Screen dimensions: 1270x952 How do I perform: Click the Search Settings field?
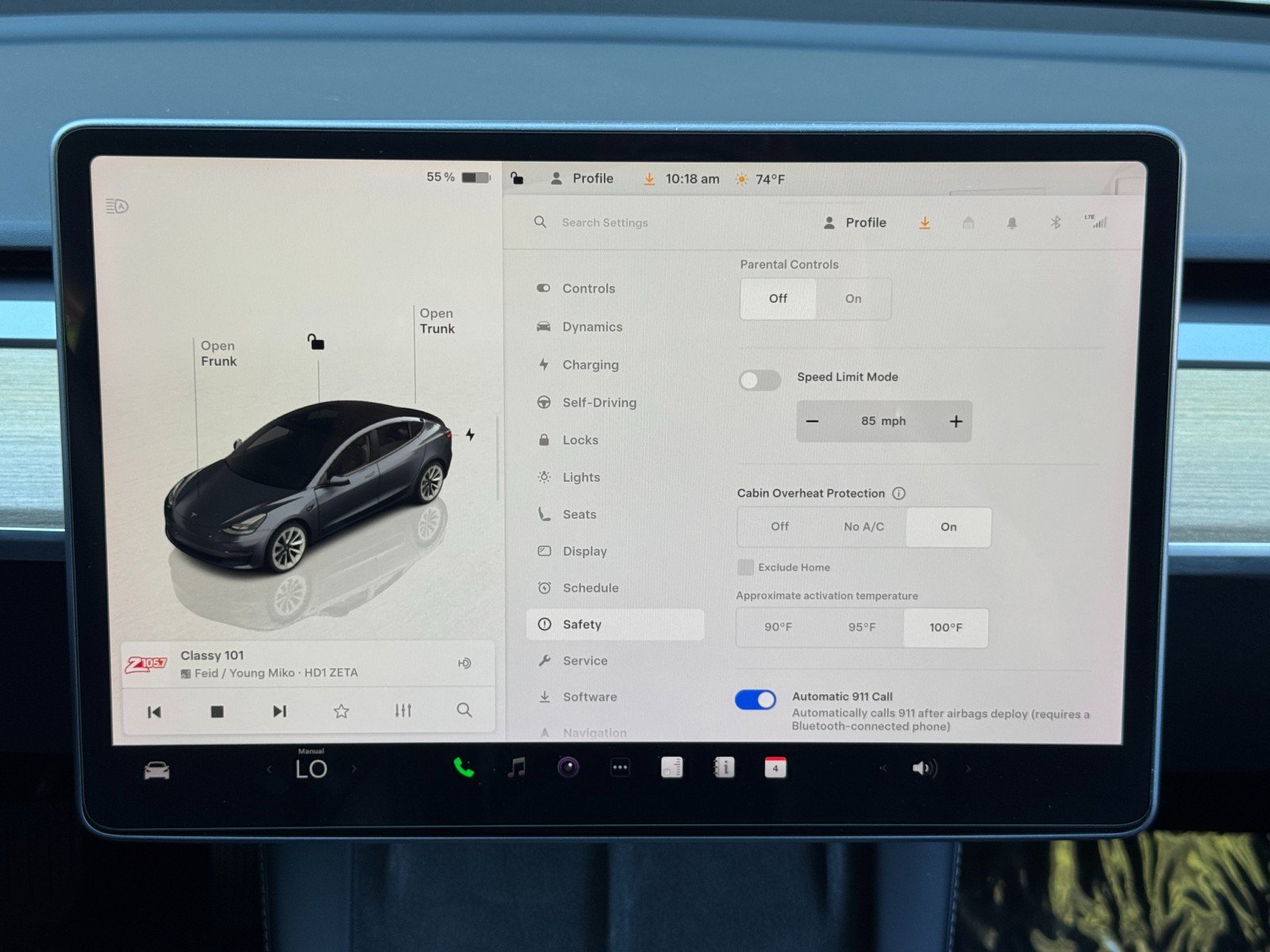point(603,223)
